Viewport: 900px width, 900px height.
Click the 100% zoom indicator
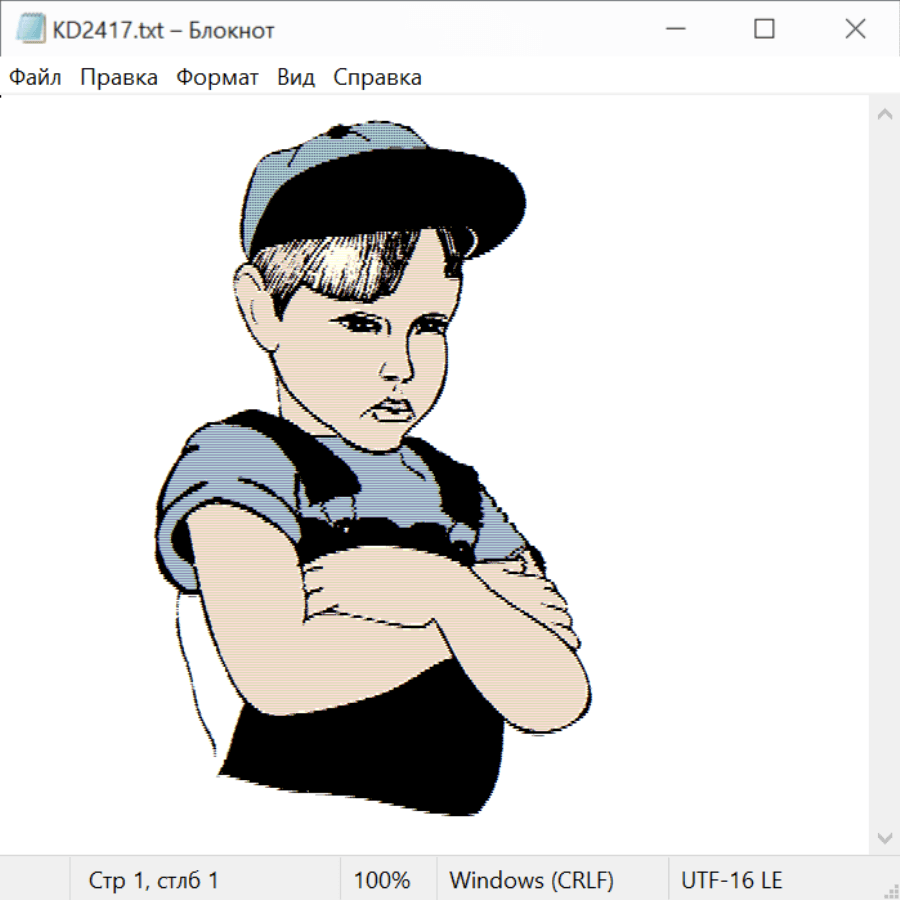382,880
